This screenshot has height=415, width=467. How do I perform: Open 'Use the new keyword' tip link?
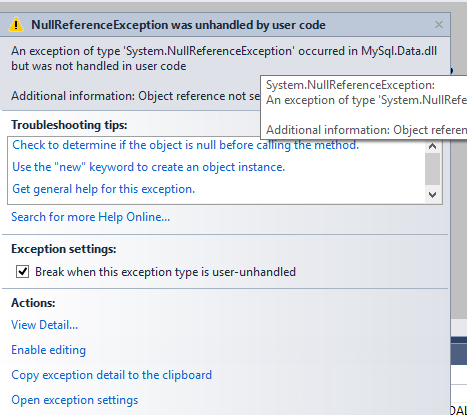pyautogui.click(x=149, y=167)
